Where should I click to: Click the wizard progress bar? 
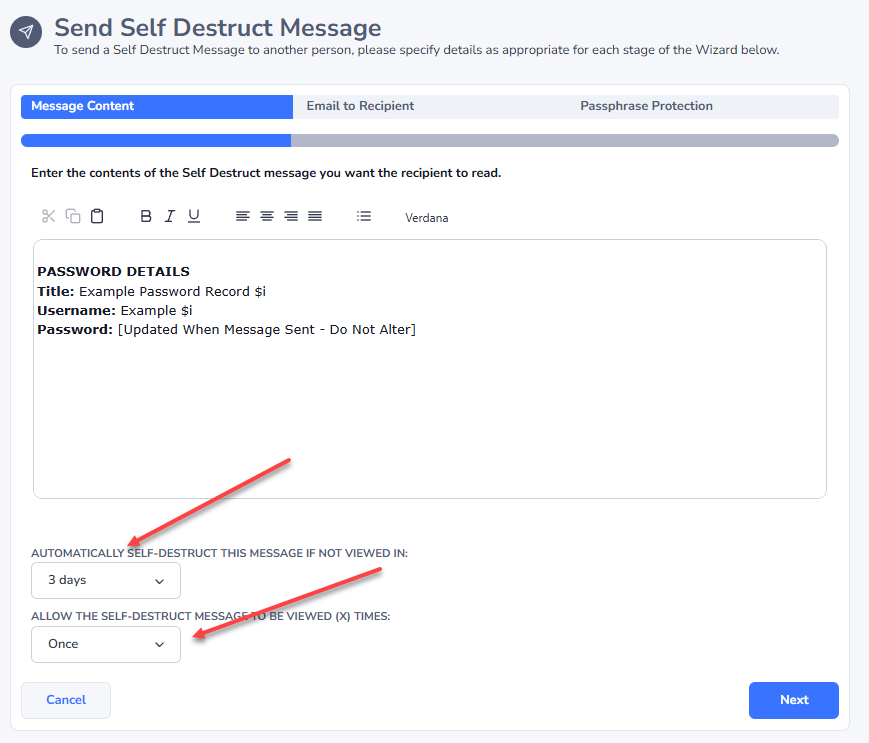[430, 141]
